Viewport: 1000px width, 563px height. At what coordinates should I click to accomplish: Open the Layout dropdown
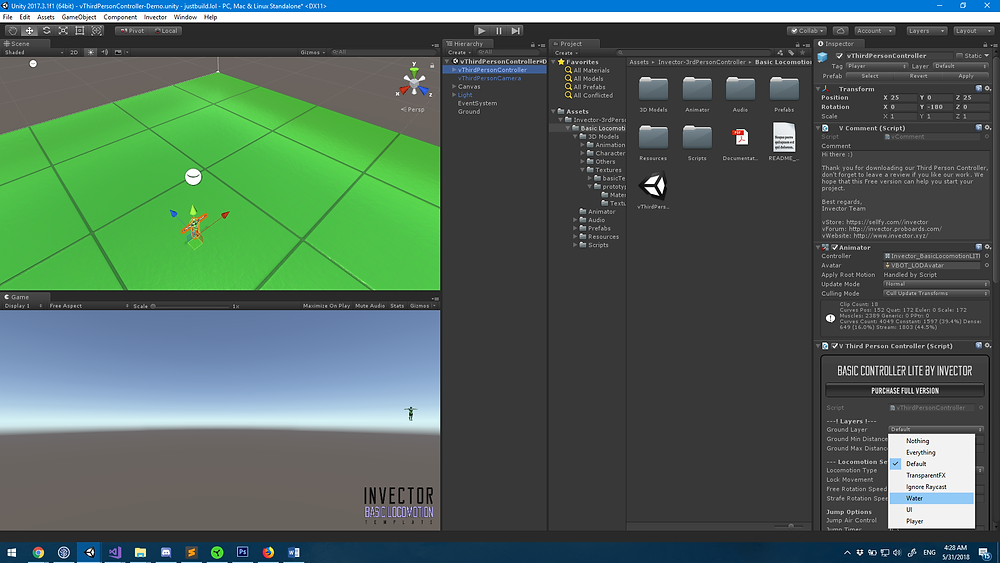[x=972, y=31]
